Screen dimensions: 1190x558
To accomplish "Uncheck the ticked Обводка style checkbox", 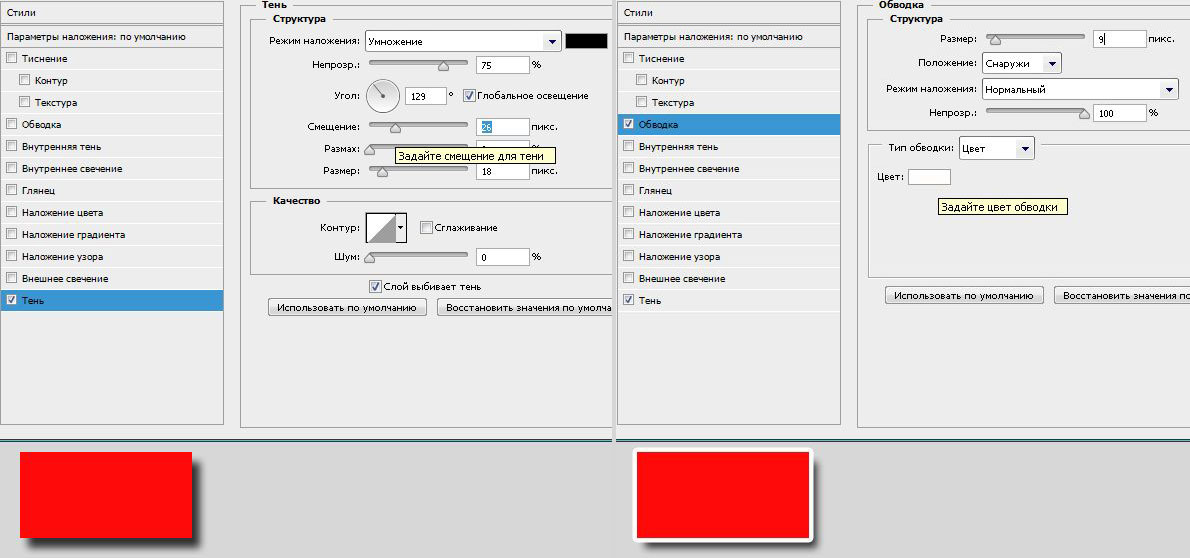I will point(628,125).
